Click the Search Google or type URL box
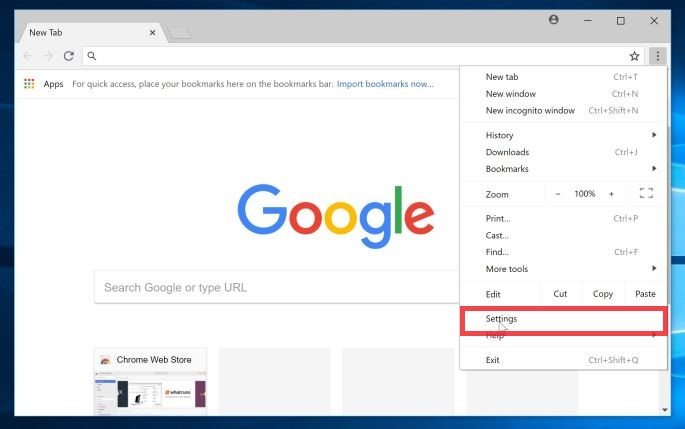The image size is (685, 429). [x=277, y=287]
